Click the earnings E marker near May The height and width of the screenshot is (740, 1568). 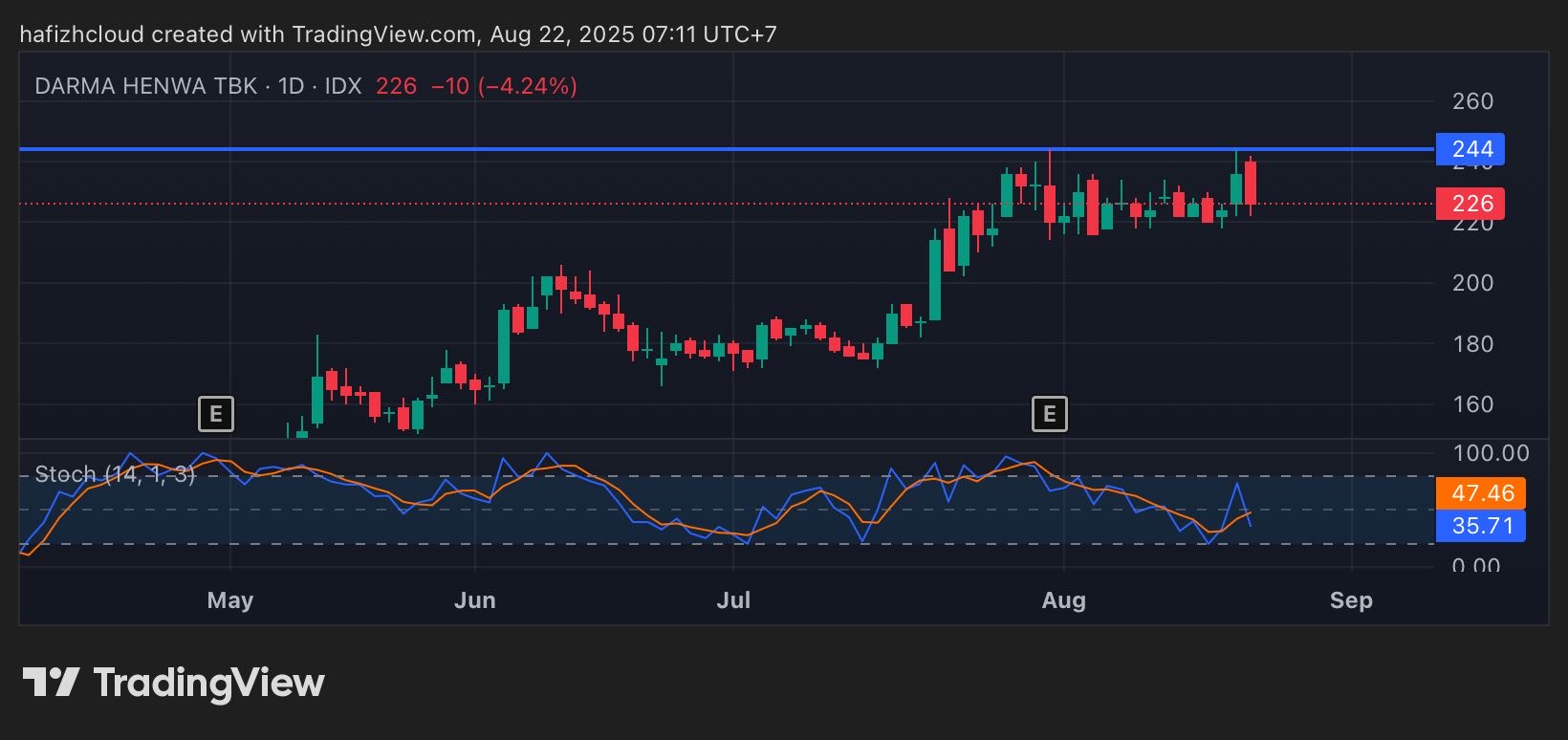point(216,414)
